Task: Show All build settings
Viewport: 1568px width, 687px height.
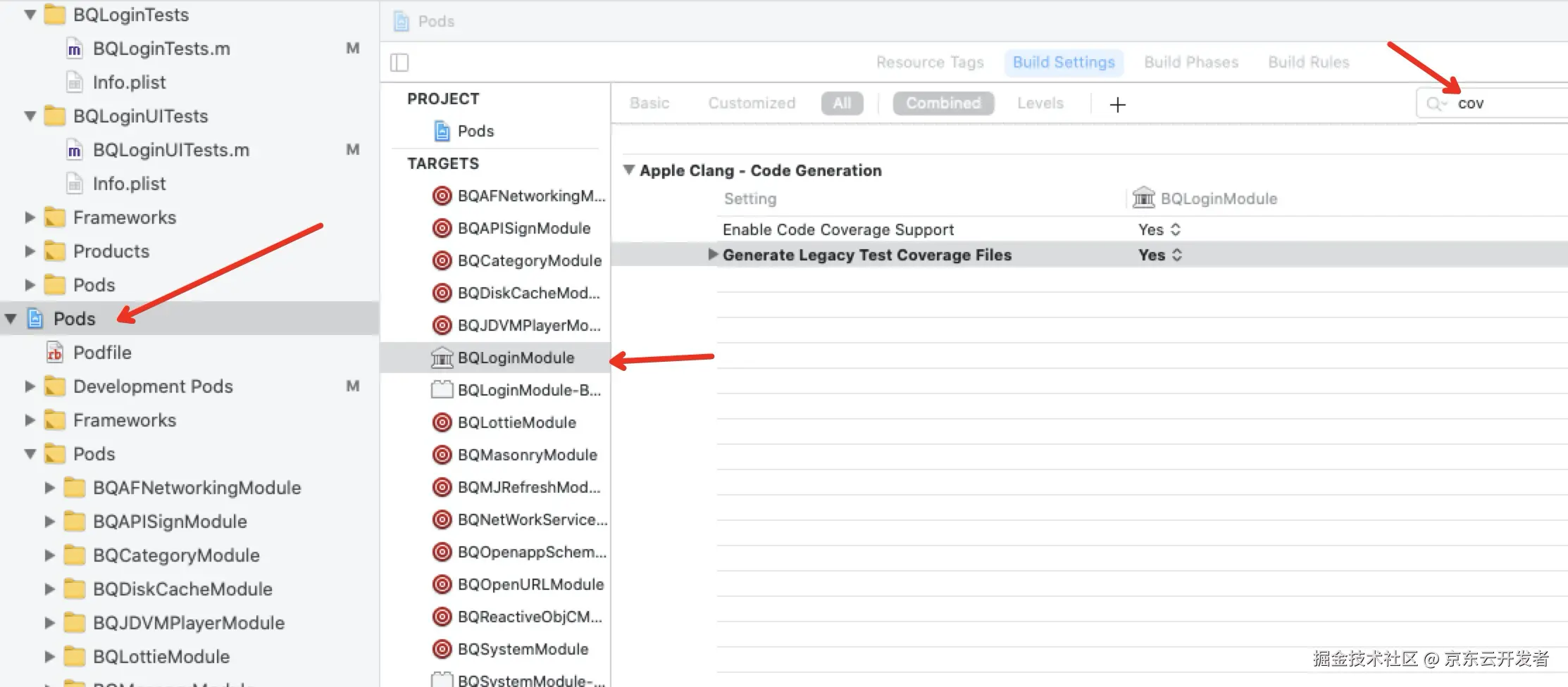Action: pos(842,103)
